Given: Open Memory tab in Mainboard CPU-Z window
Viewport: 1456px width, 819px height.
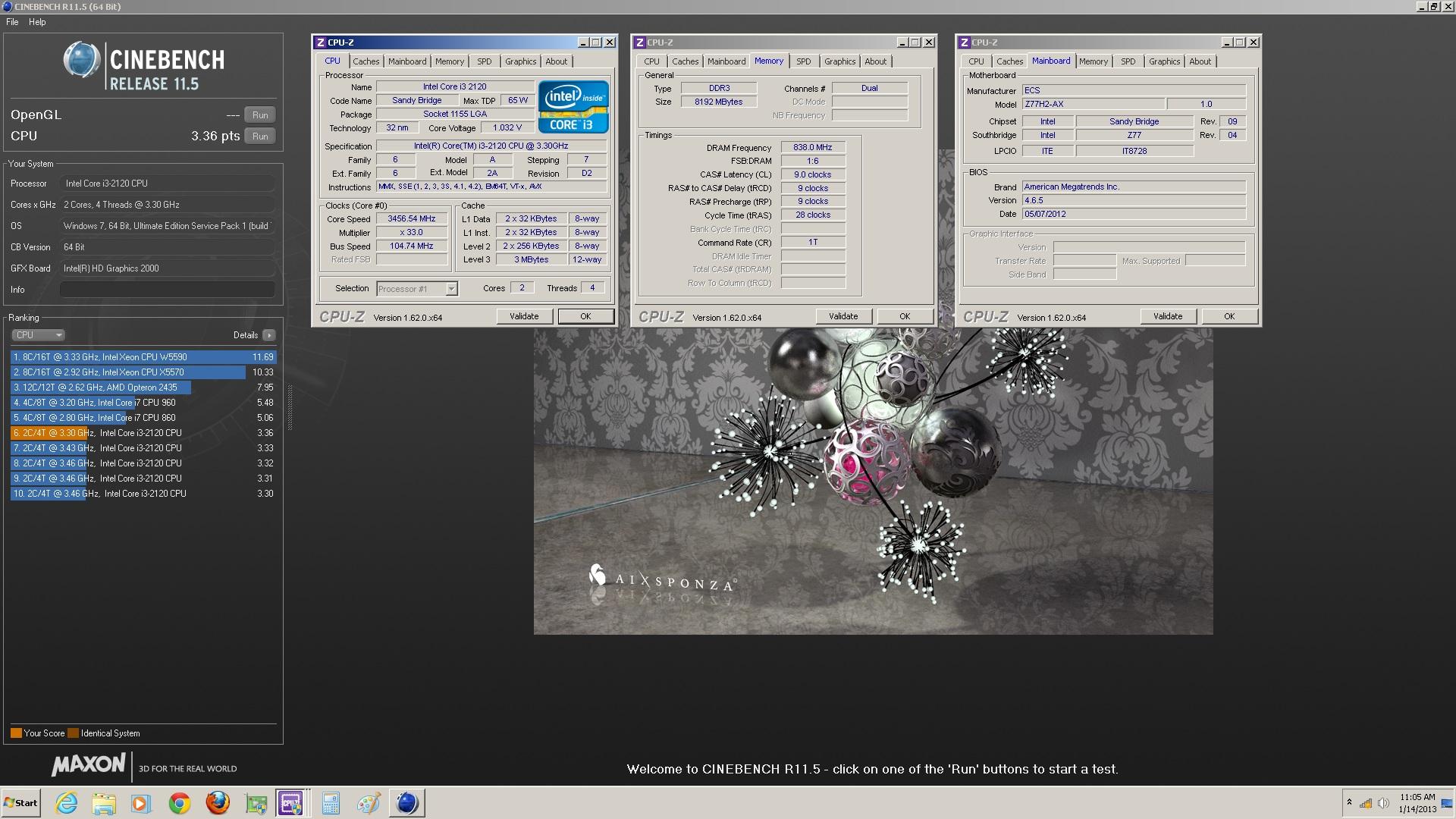Looking at the screenshot, I should tap(1093, 61).
